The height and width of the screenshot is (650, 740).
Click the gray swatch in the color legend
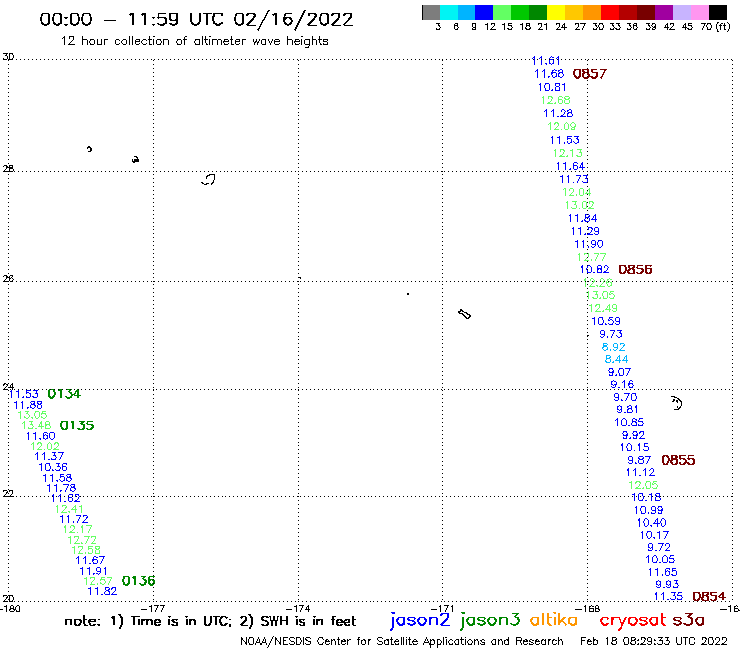pos(431,12)
